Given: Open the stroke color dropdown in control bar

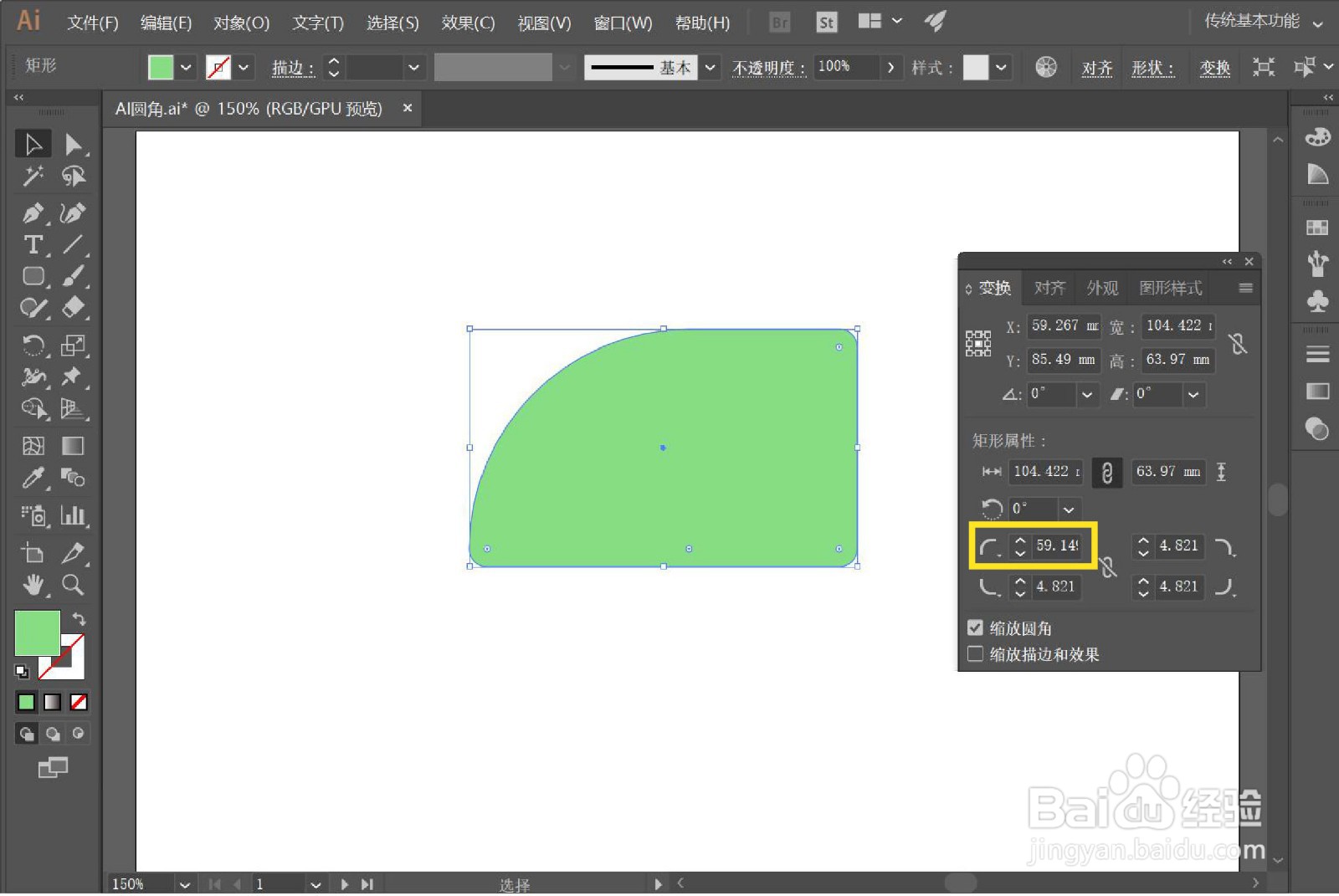Looking at the screenshot, I should tap(244, 67).
